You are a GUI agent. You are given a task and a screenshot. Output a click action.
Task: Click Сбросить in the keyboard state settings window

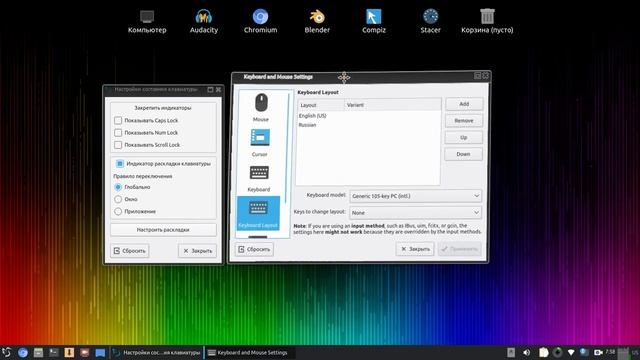(130, 251)
